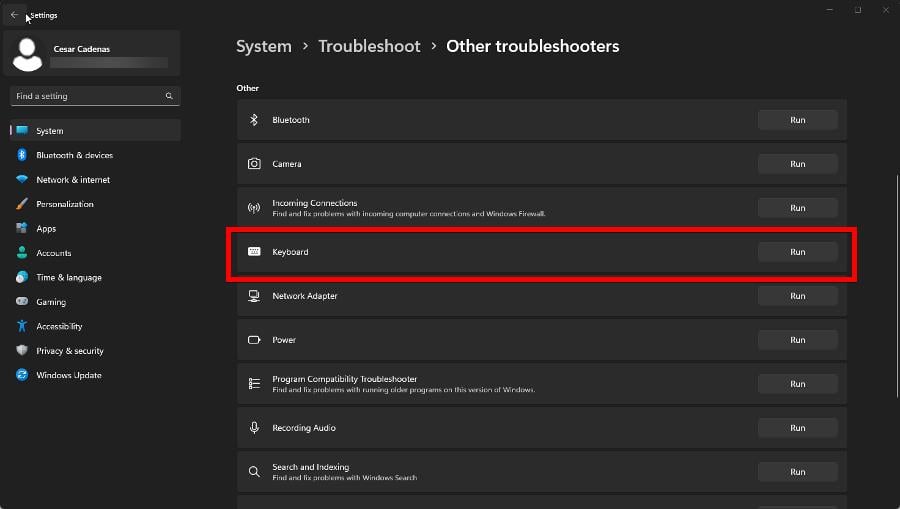Click the Windows Update sidebar icon
Image resolution: width=900 pixels, height=509 pixels.
click(x=21, y=375)
